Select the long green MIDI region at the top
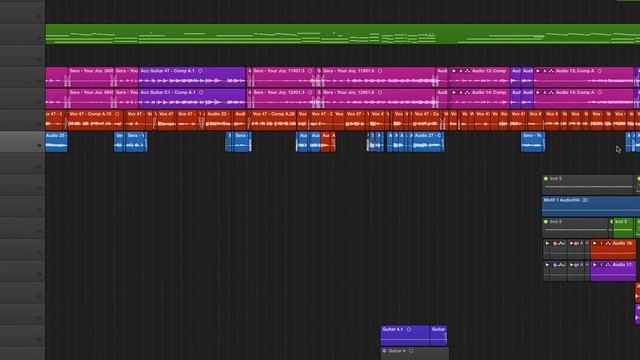 (342, 34)
